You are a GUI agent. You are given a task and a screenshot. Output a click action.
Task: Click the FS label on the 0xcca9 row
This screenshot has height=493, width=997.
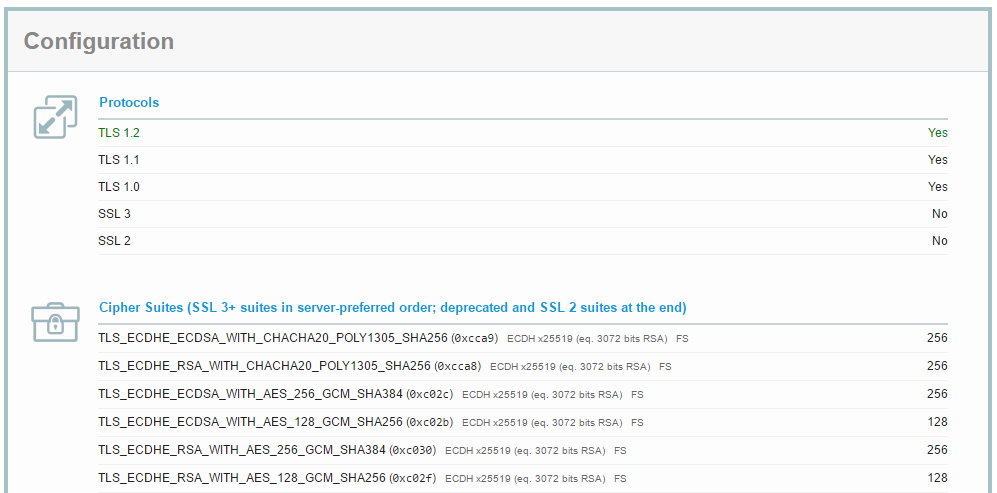pyautogui.click(x=682, y=339)
